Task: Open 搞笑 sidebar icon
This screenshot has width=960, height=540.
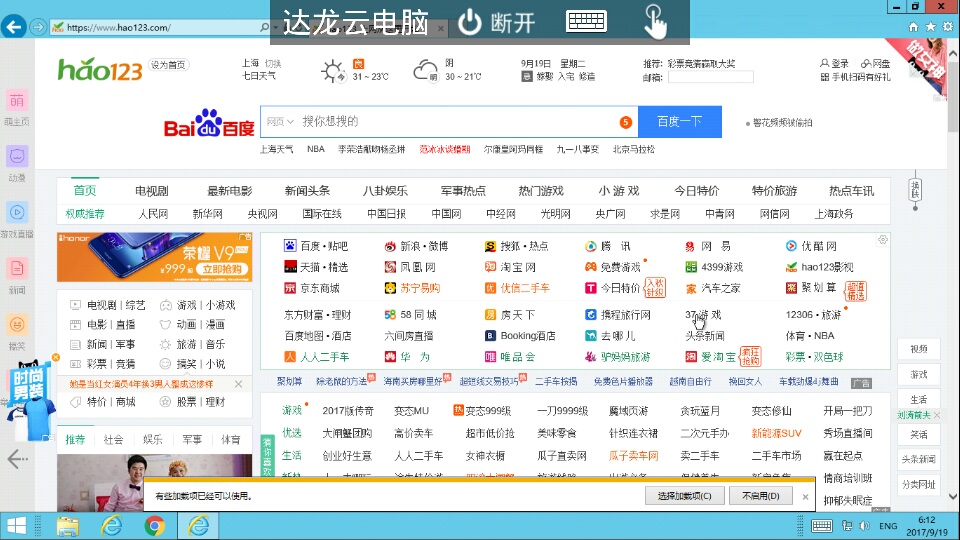Action: (x=17, y=324)
